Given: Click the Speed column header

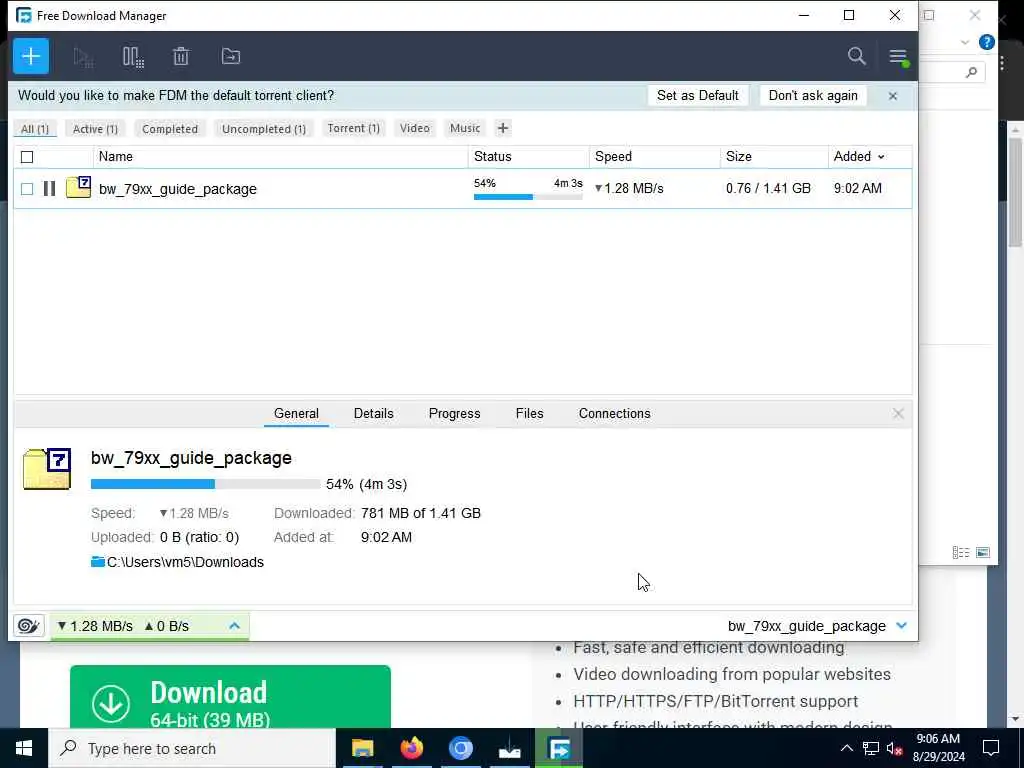Looking at the screenshot, I should 654,157.
